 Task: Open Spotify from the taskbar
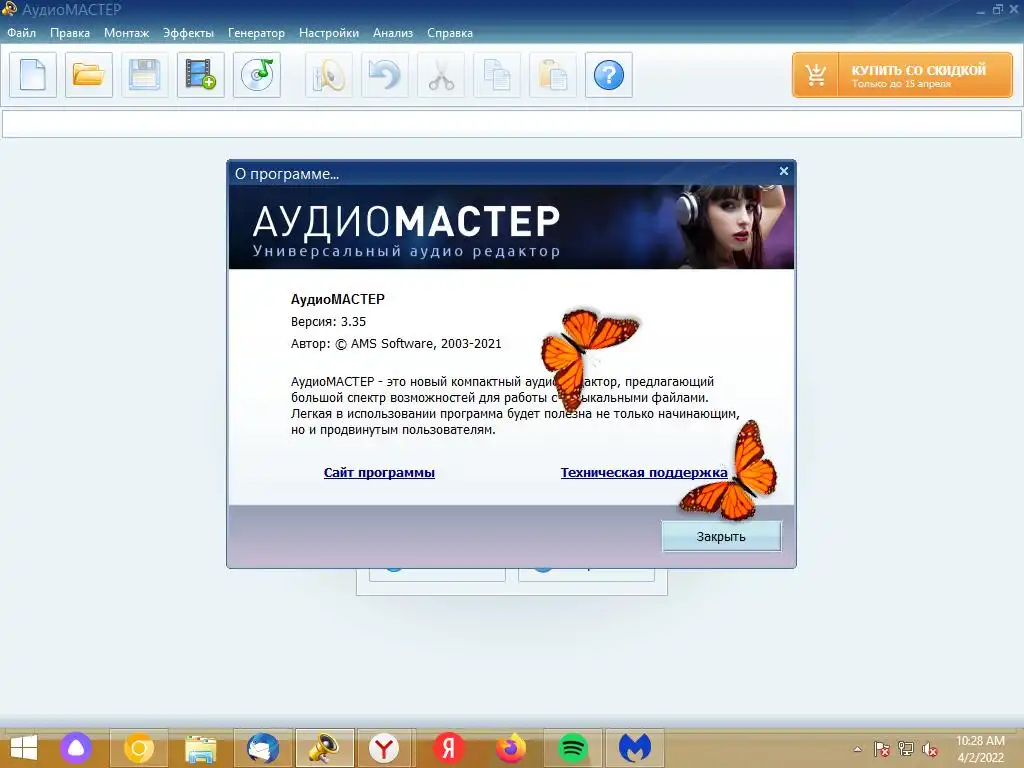(x=573, y=748)
